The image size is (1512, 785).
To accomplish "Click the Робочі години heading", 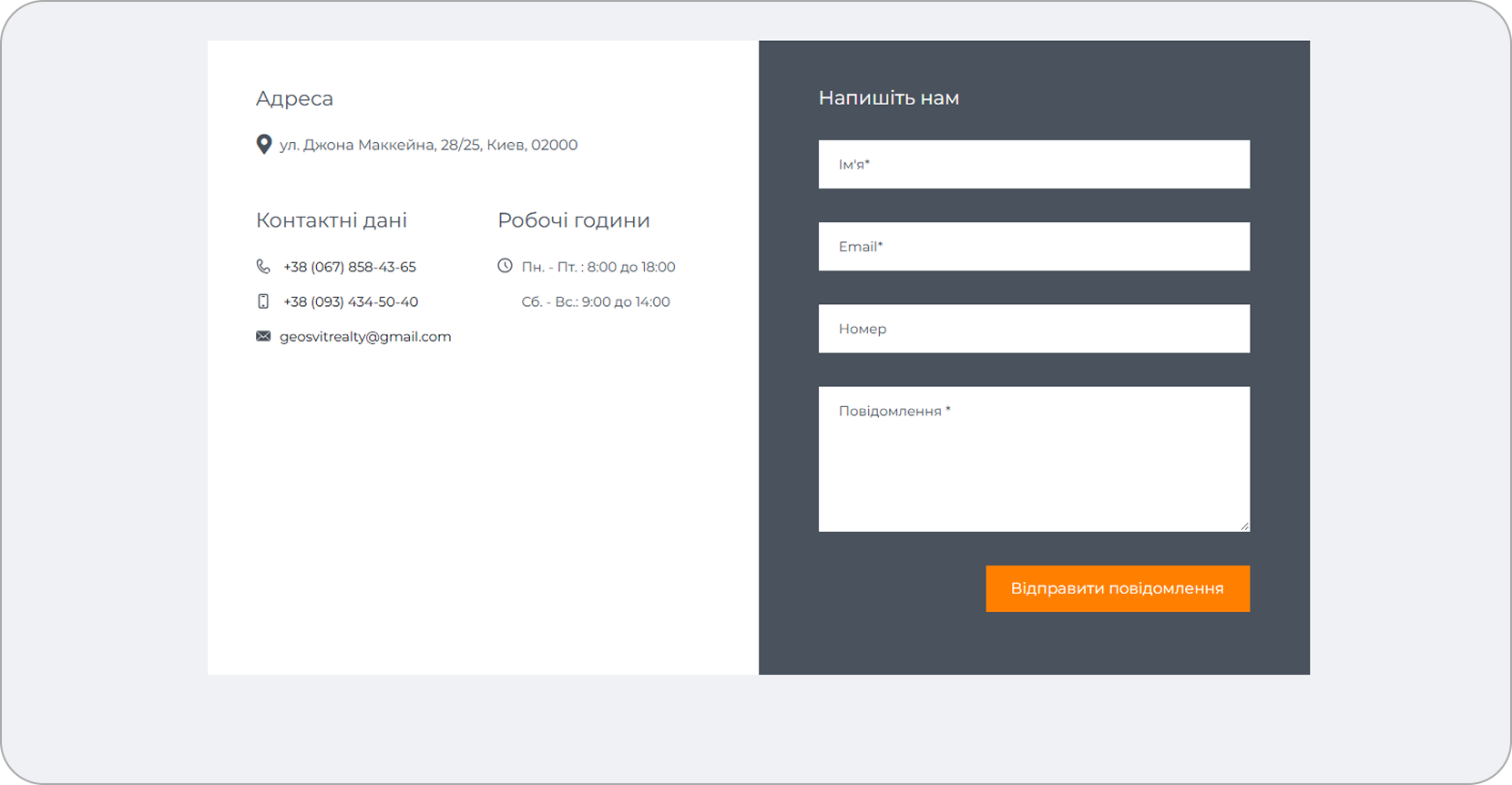I will click(574, 220).
